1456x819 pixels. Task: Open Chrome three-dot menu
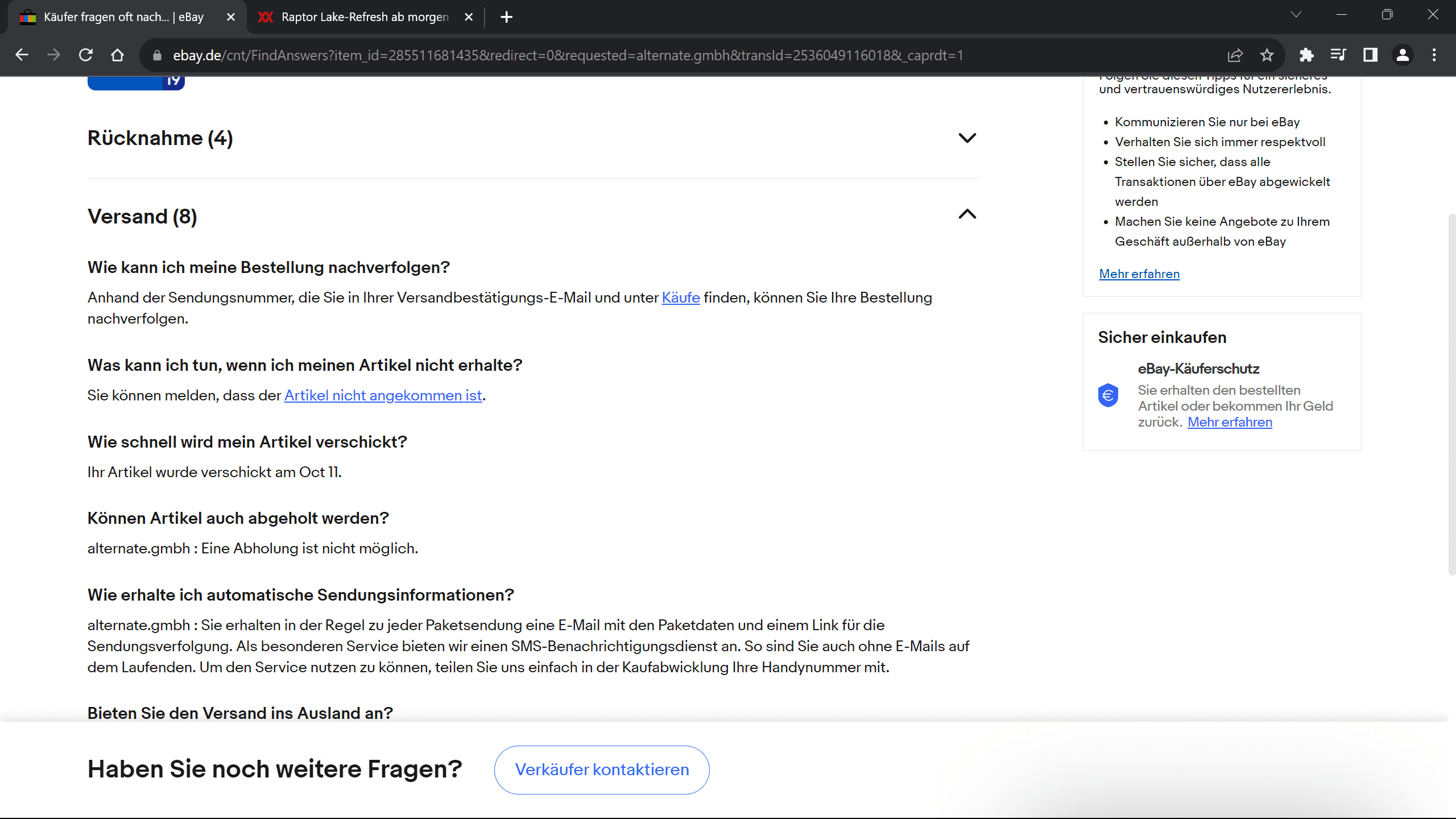click(1434, 55)
